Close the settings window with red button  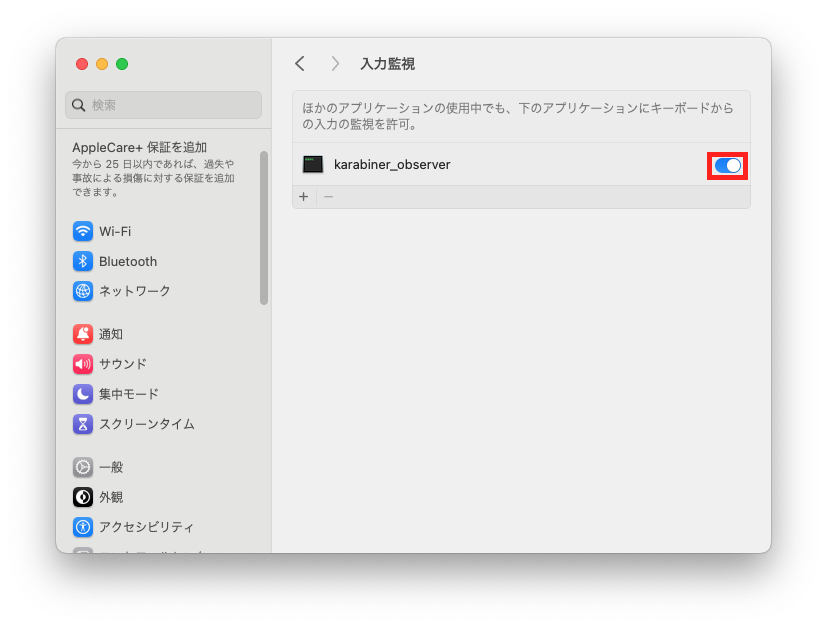pyautogui.click(x=82, y=64)
